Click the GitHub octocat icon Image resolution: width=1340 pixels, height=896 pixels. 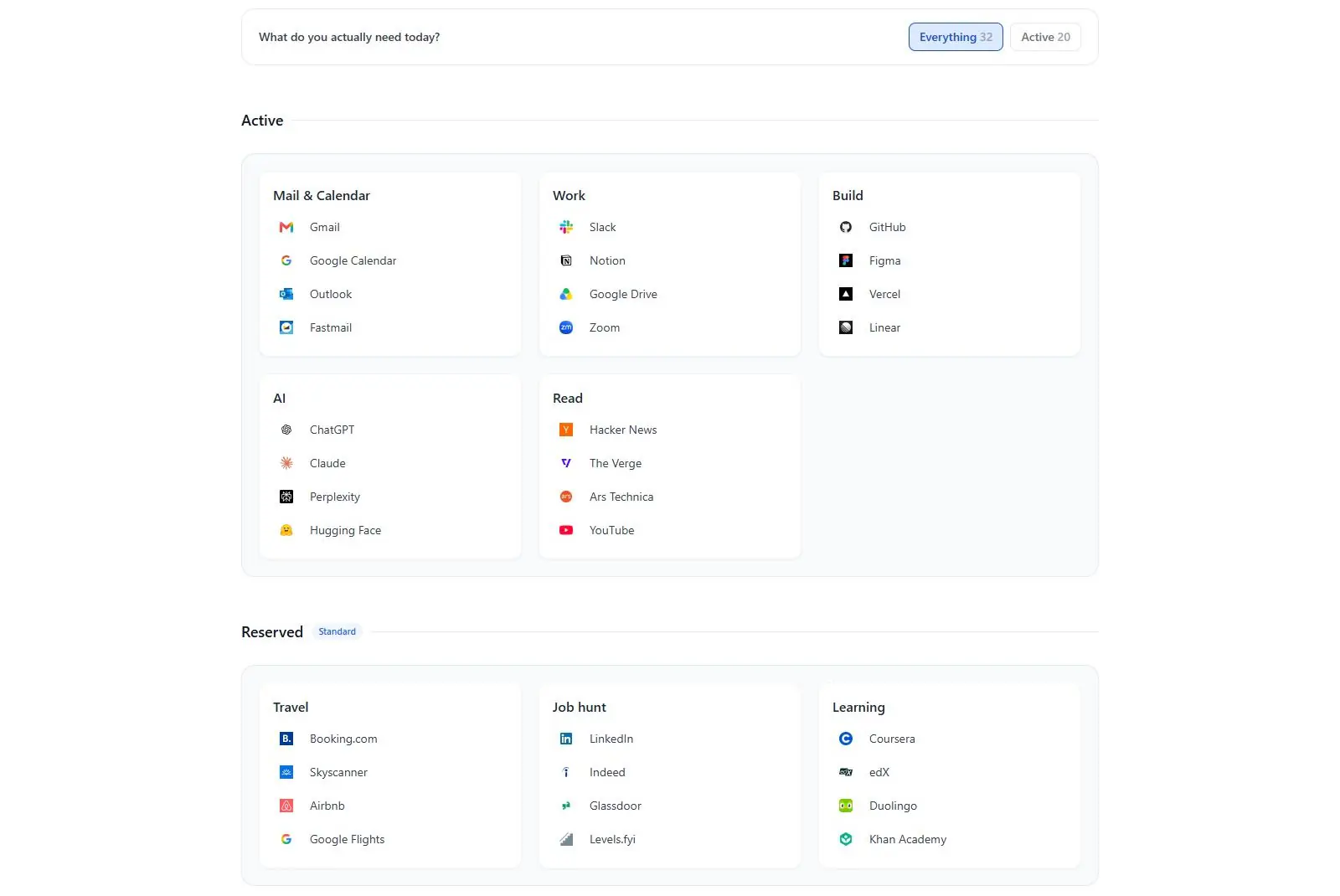[846, 227]
